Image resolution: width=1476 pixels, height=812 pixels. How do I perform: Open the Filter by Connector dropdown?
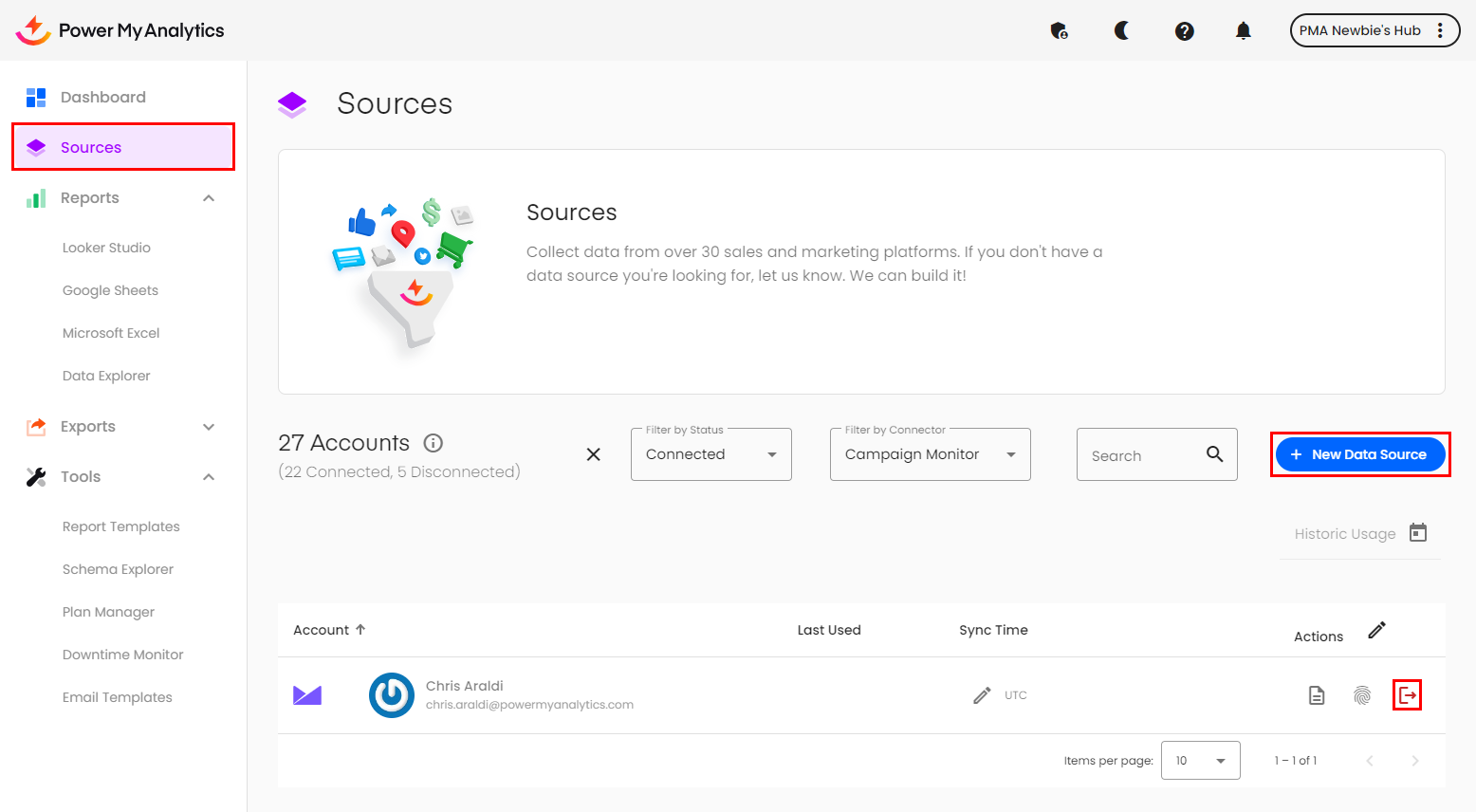click(930, 454)
